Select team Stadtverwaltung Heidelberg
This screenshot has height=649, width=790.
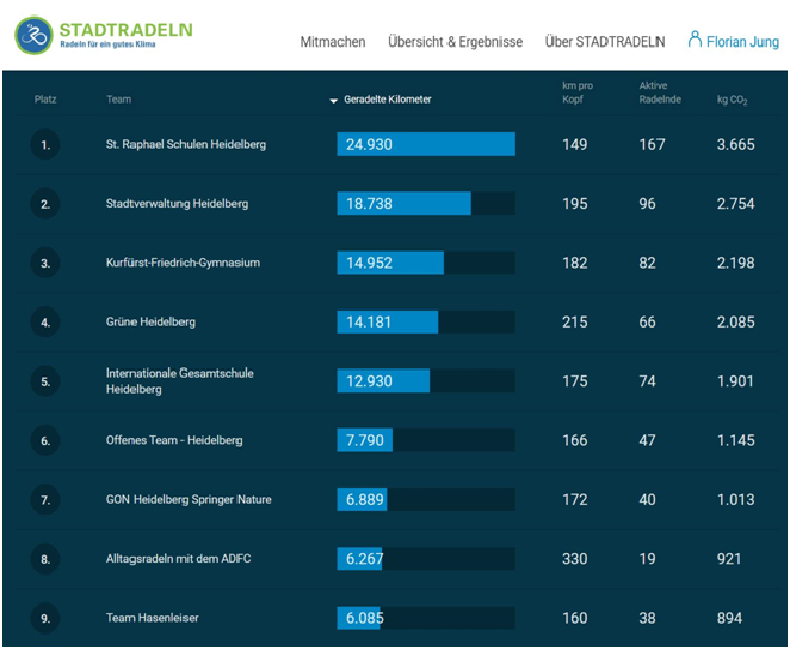click(x=177, y=204)
